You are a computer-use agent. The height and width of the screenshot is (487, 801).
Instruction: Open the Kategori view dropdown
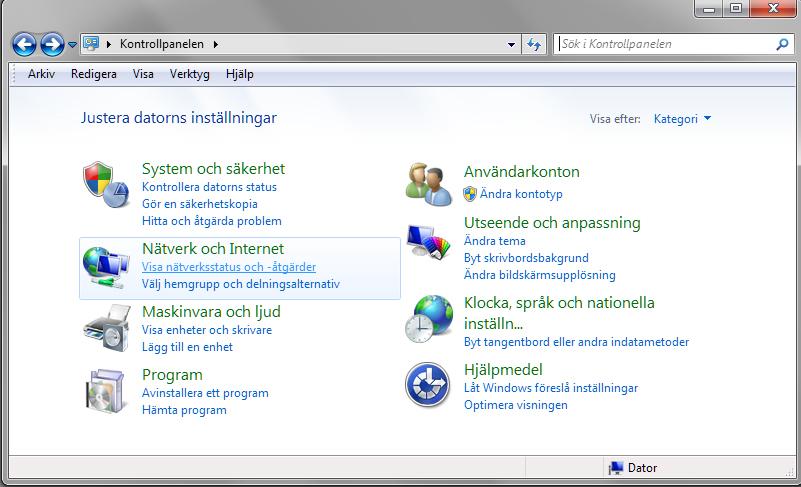[x=682, y=119]
